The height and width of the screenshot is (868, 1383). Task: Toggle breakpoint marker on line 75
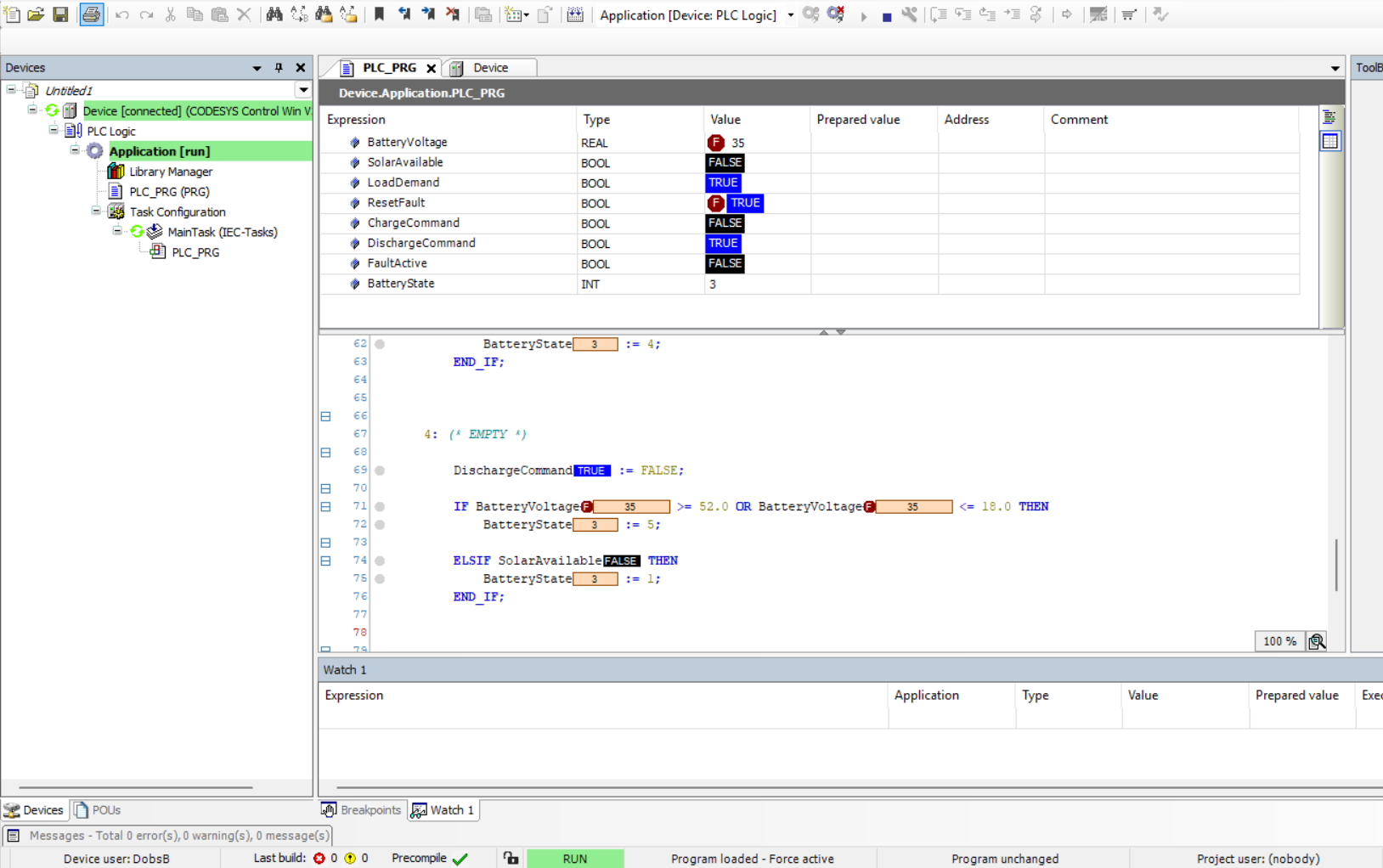pos(380,579)
